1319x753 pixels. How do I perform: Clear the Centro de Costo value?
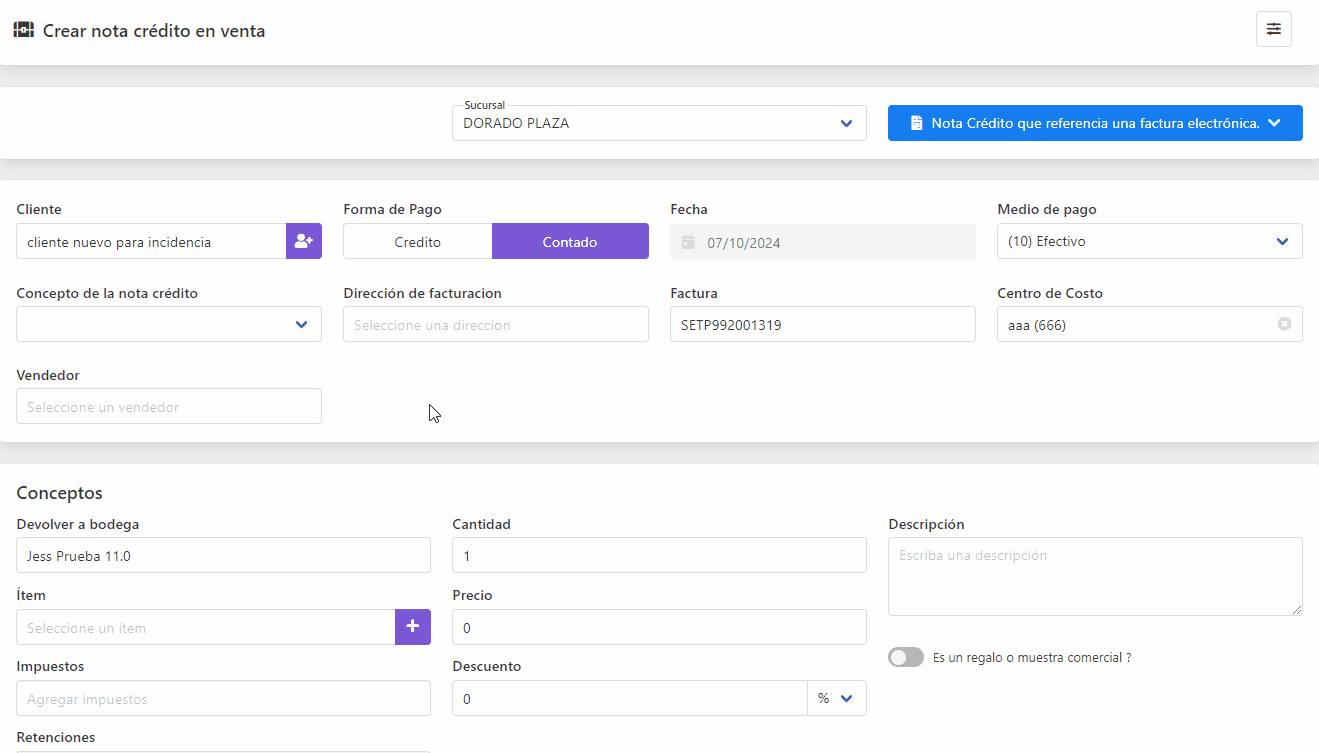tap(1284, 324)
